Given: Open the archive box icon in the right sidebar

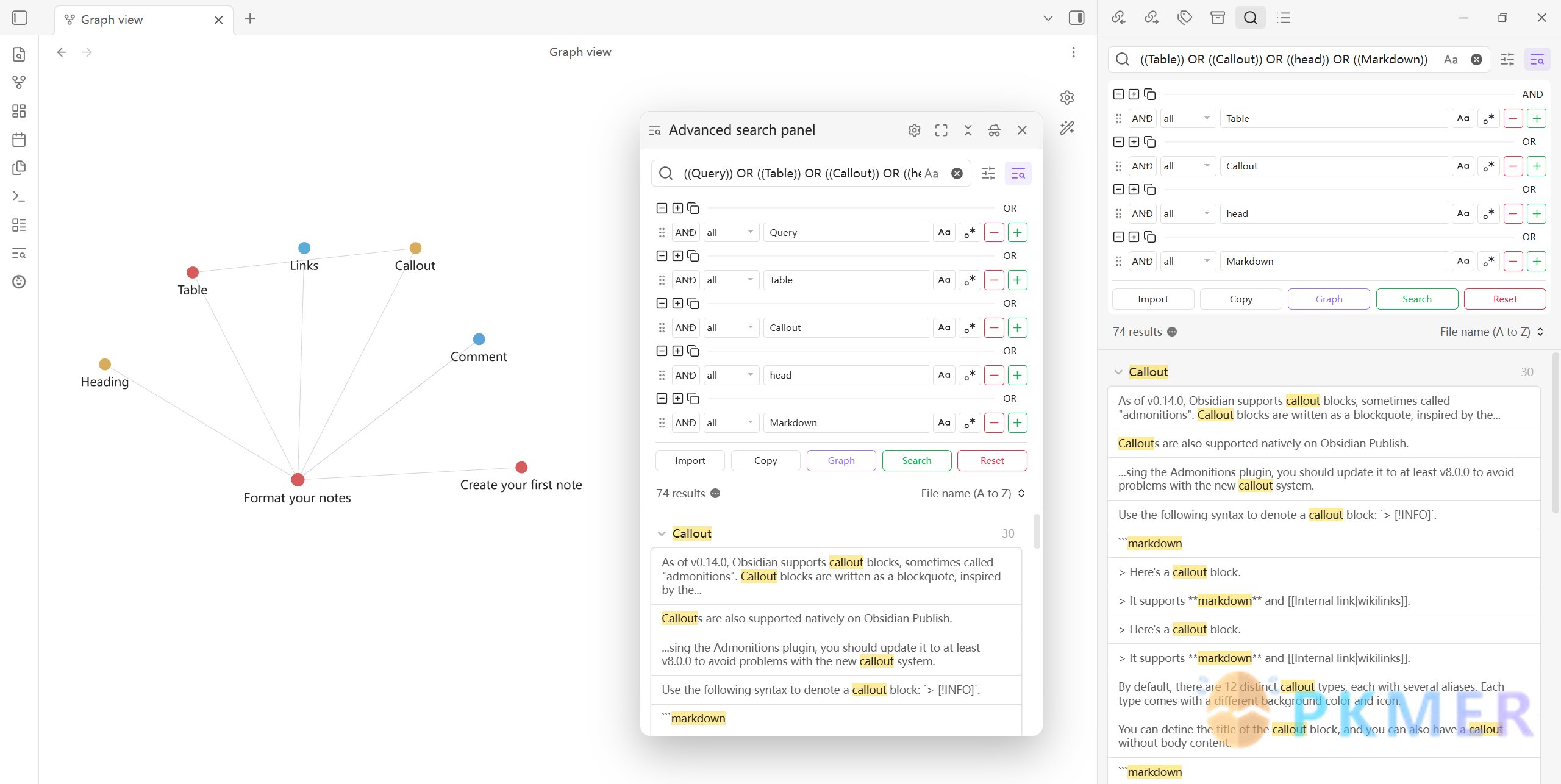Looking at the screenshot, I should point(1218,18).
